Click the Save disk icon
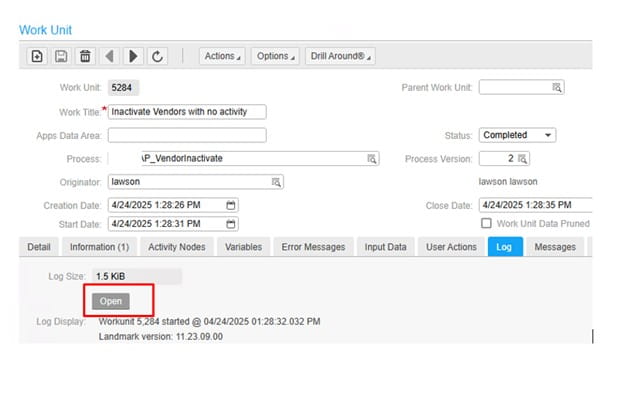624x400 pixels. coord(61,57)
